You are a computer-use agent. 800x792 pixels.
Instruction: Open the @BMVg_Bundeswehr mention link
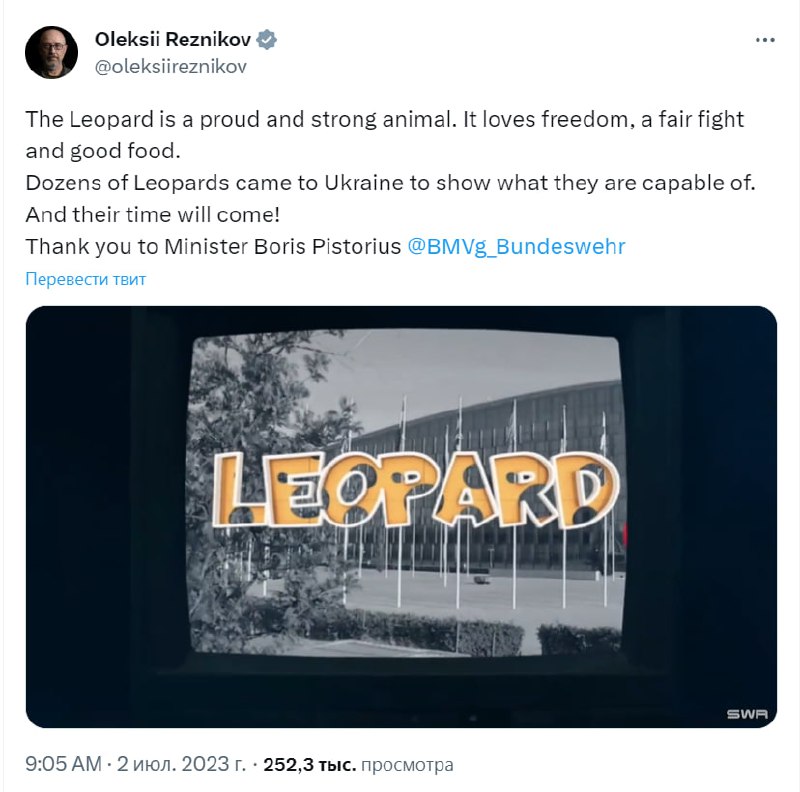pos(517,246)
